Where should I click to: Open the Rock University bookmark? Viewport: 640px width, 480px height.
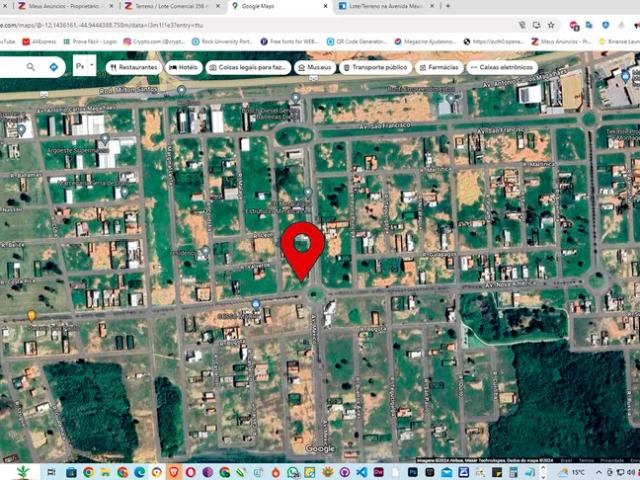coord(224,42)
